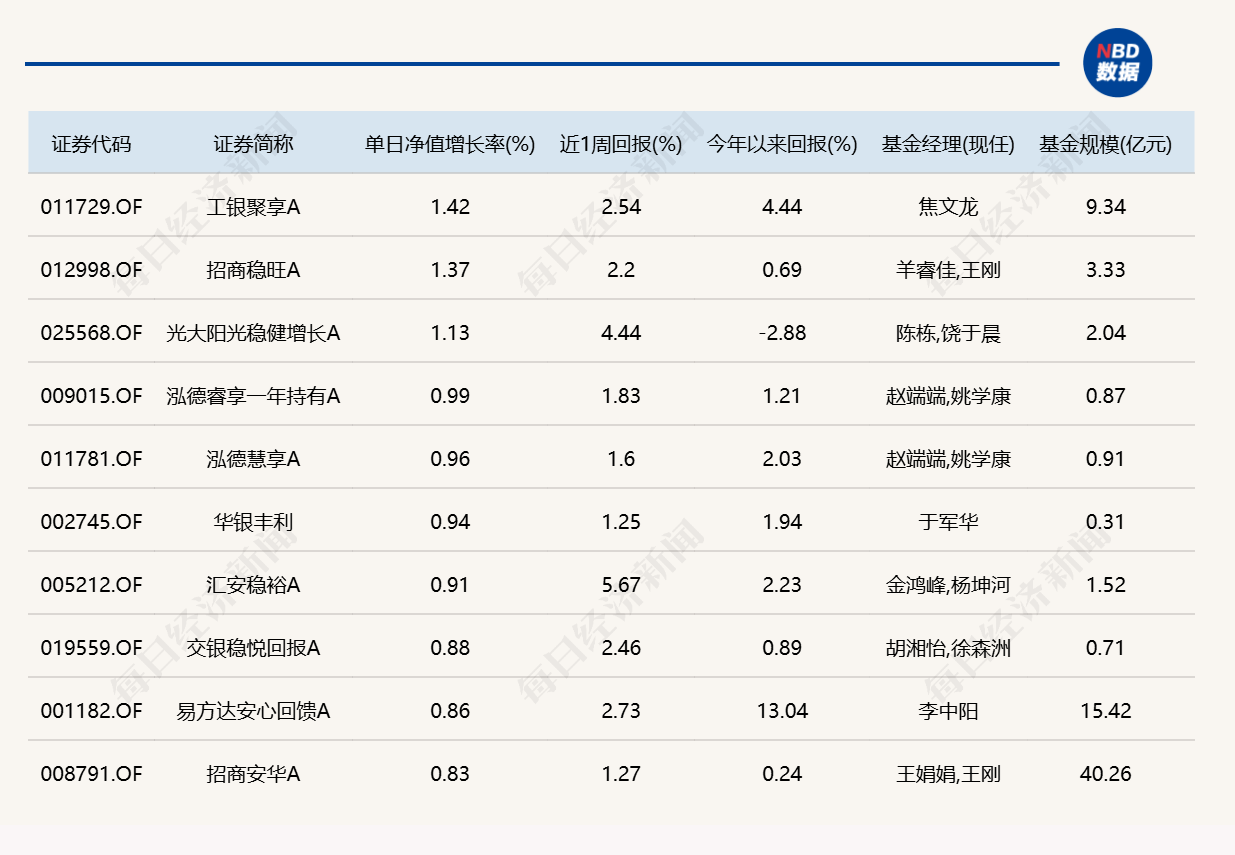Click year-to-date return 13.04
Screen dimensions: 1235x855
(x=782, y=711)
